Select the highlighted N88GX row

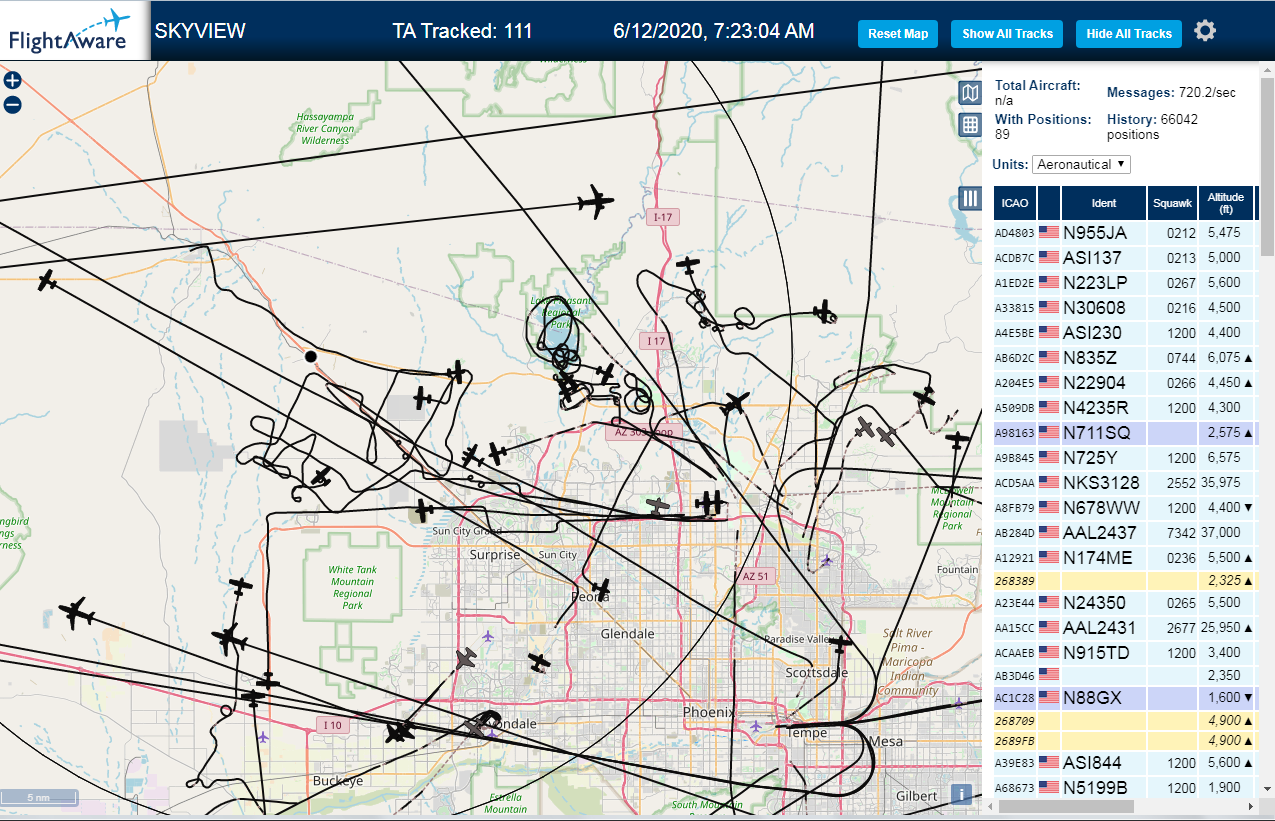tap(1125, 698)
